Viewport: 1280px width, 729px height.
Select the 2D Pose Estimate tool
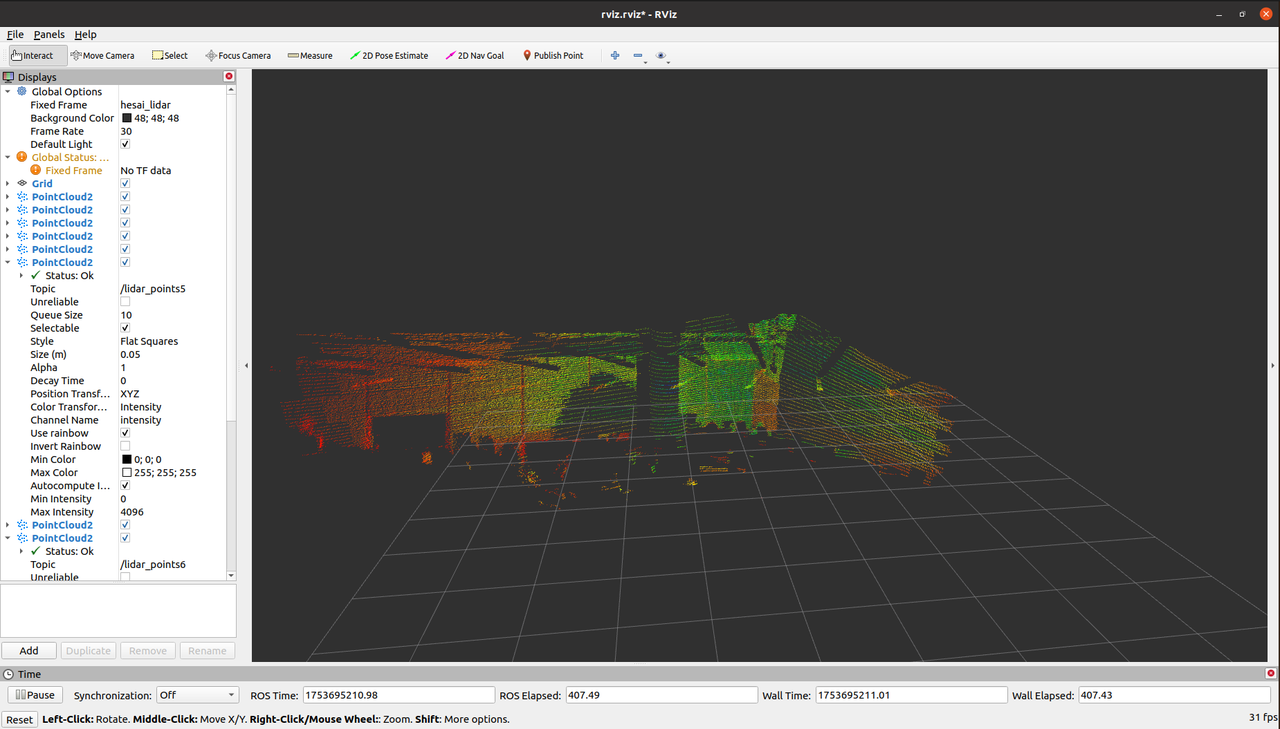click(389, 56)
